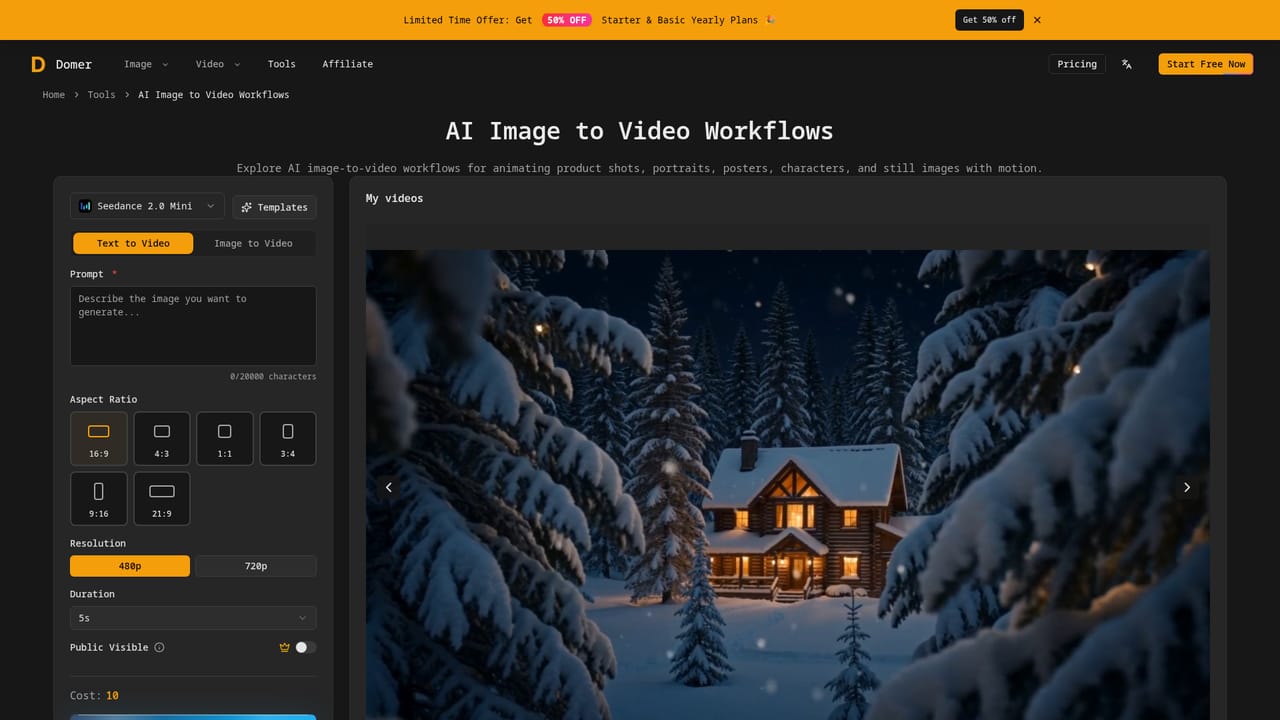Click the 0/20000 characters counter
The image size is (1280, 720).
[x=273, y=377]
